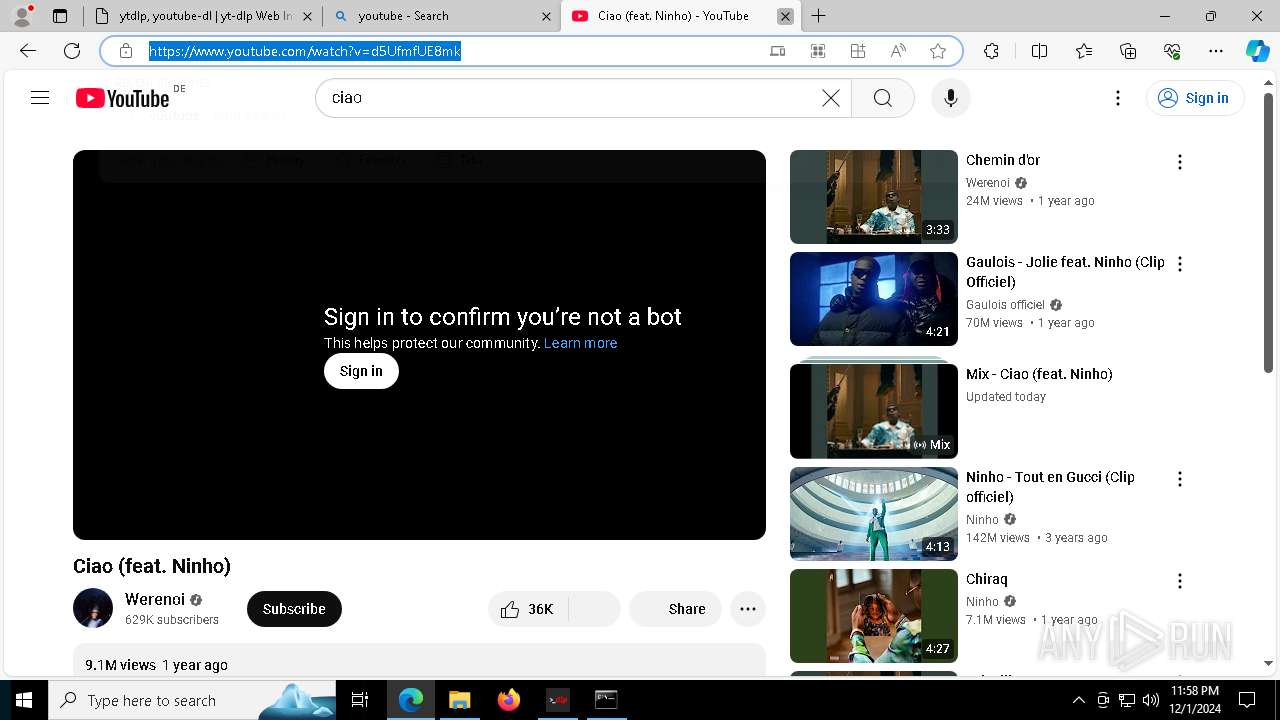Screen dimensions: 1280x720
Task: Open Task View on the taskbar
Action: click(360, 700)
